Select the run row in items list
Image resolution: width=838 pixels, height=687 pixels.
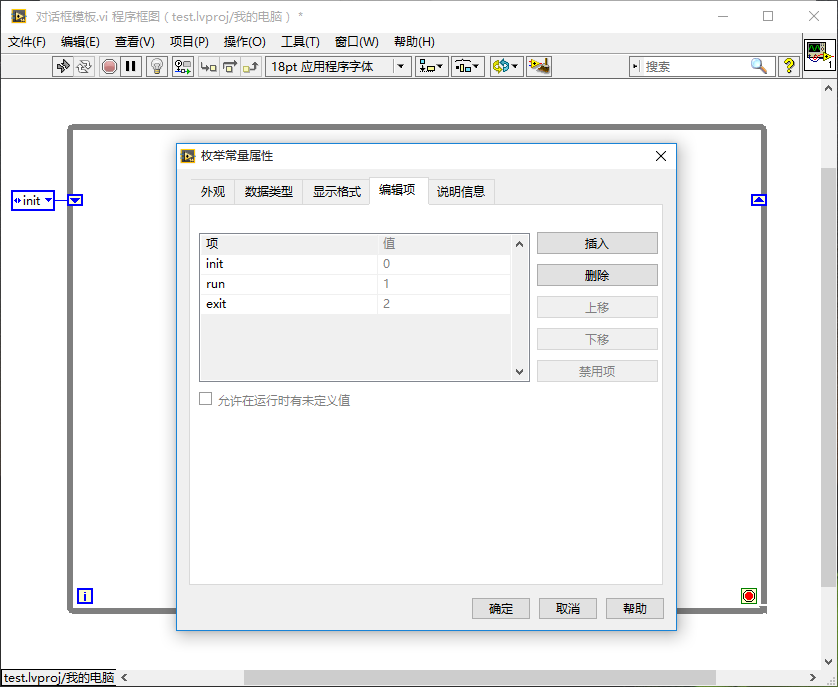point(290,284)
